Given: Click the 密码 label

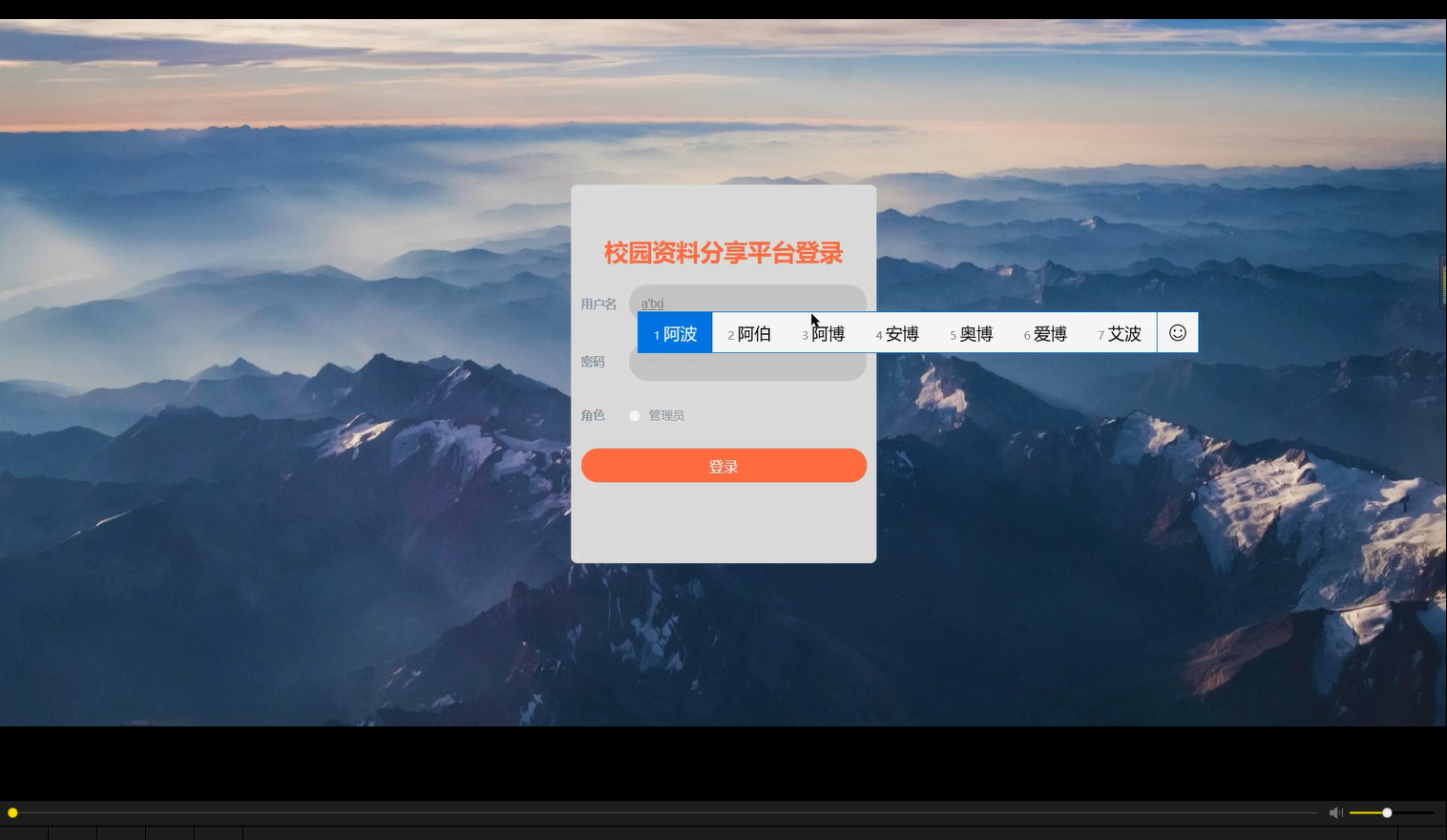Looking at the screenshot, I should [593, 362].
